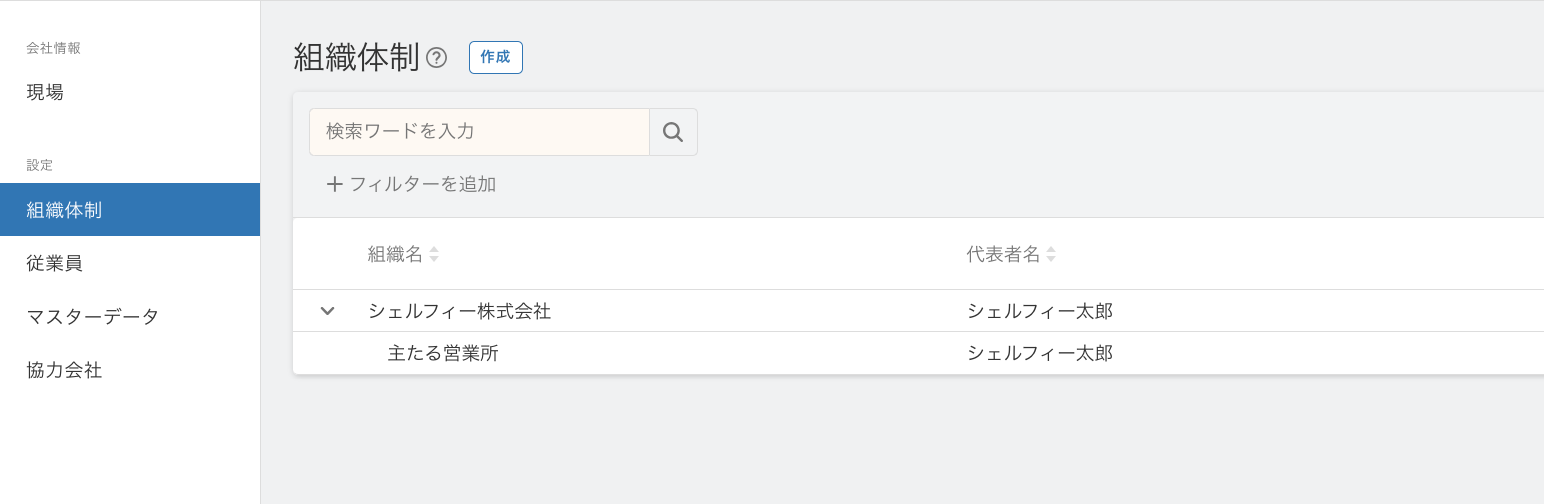The image size is (1544, 504).
Task: Click the 作成 button
Action: pos(495,57)
